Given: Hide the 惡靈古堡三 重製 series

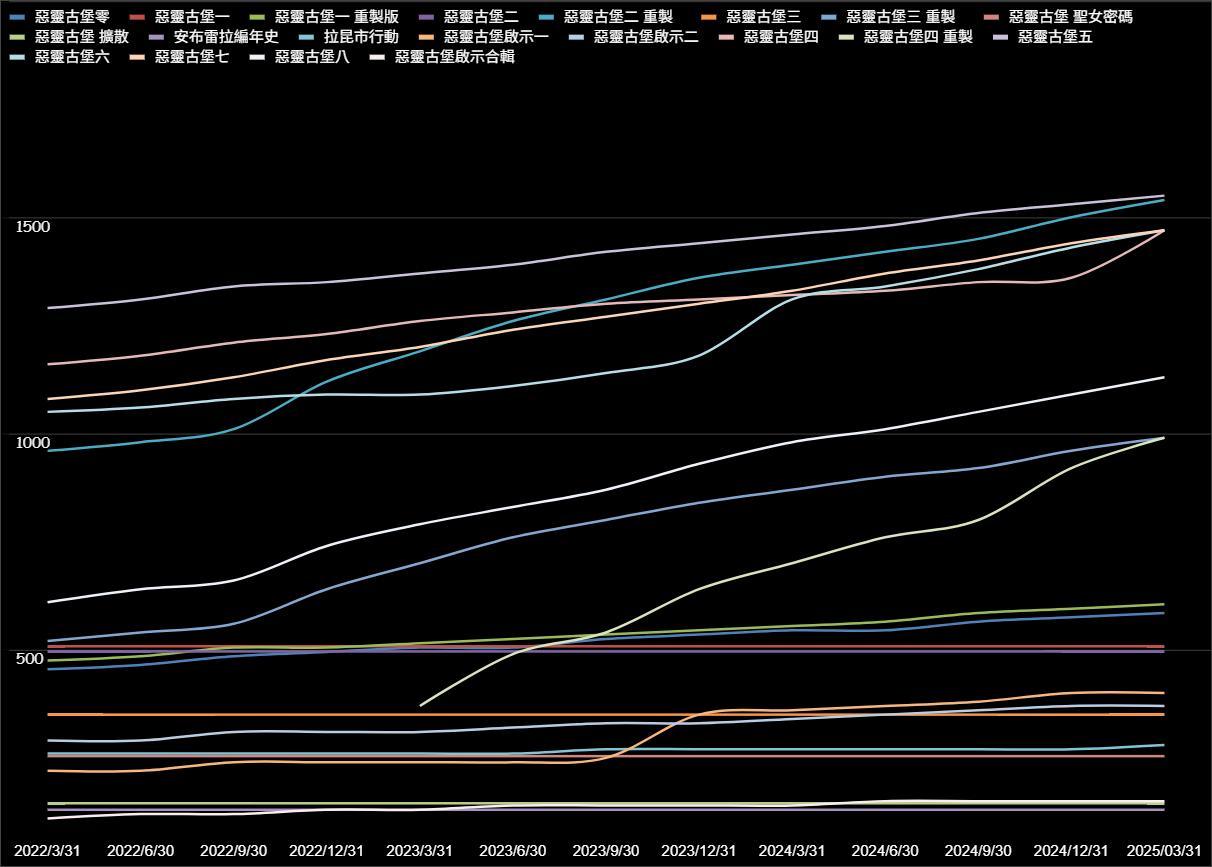Looking at the screenshot, I should coord(886,17).
